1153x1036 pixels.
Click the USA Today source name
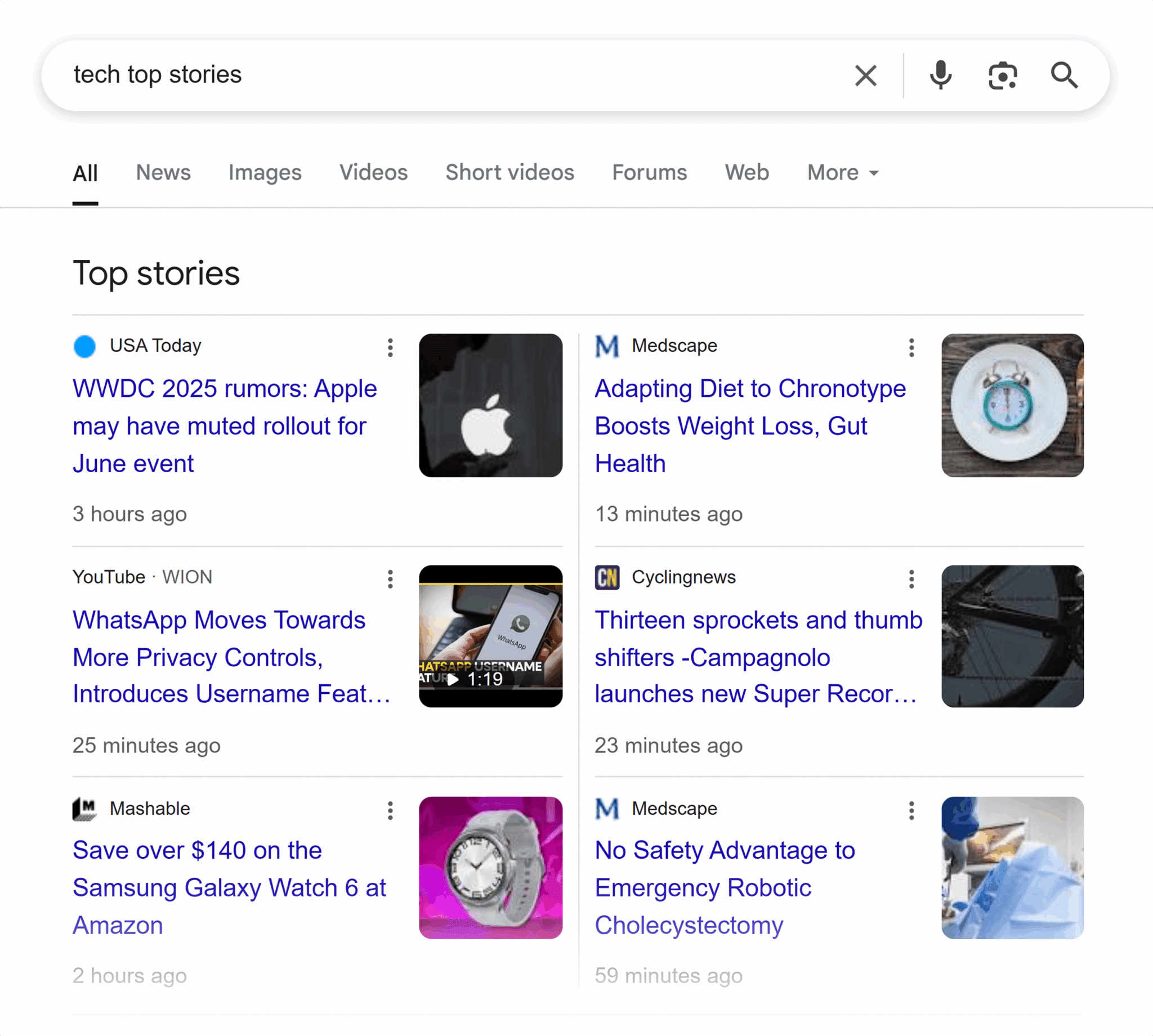[155, 346]
